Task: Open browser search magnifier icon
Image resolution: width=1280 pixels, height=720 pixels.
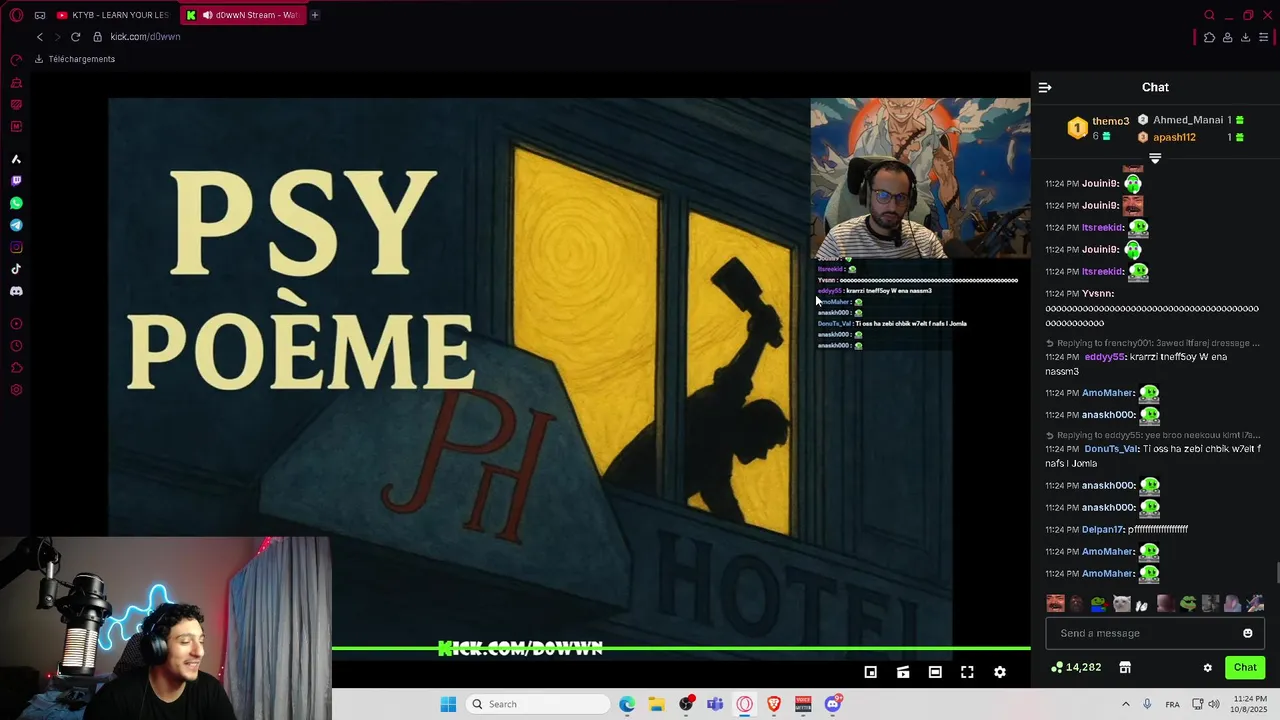Action: pos(1209,15)
